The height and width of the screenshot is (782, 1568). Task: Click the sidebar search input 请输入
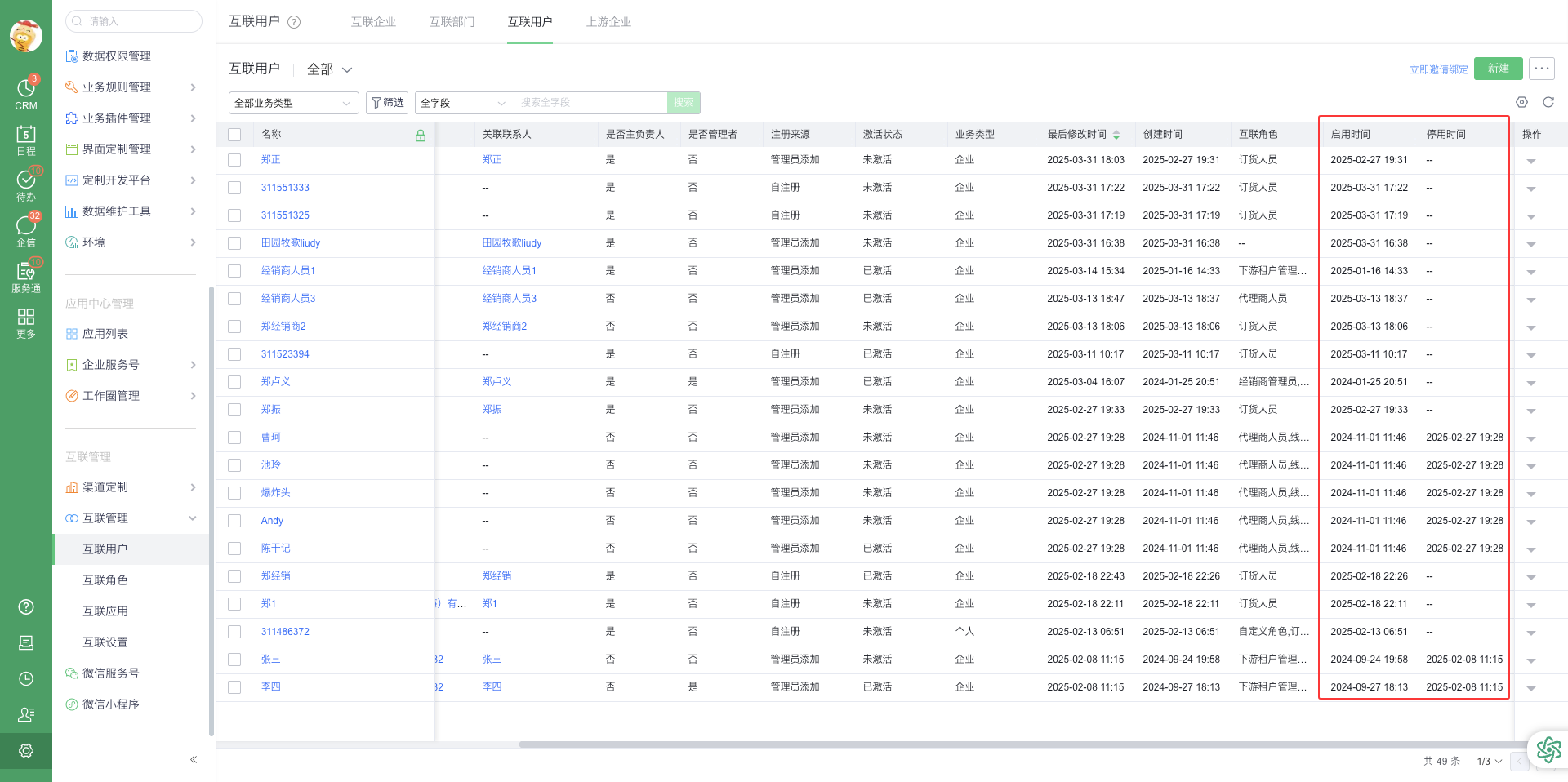tap(134, 21)
